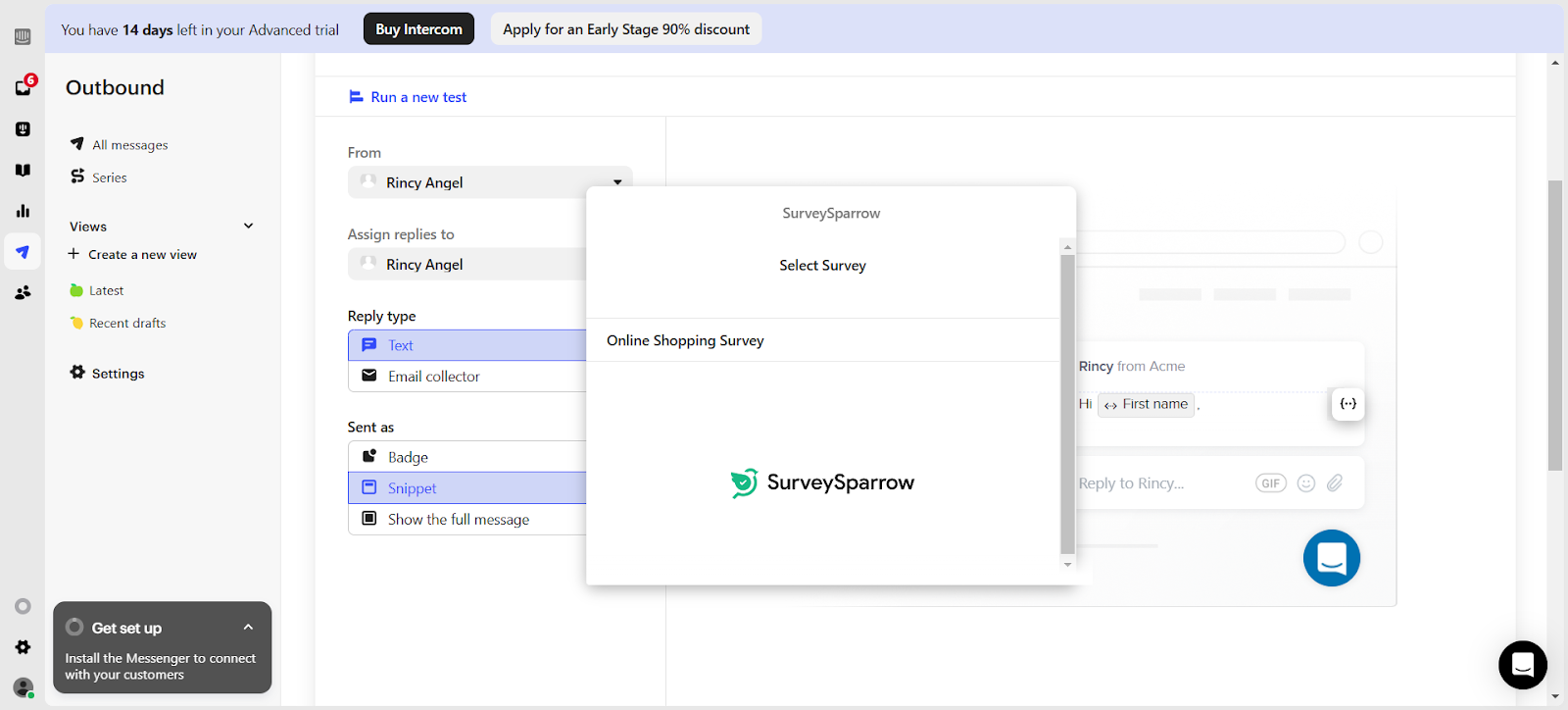Open Series in Outbound menu
The image size is (1568, 710).
[109, 177]
